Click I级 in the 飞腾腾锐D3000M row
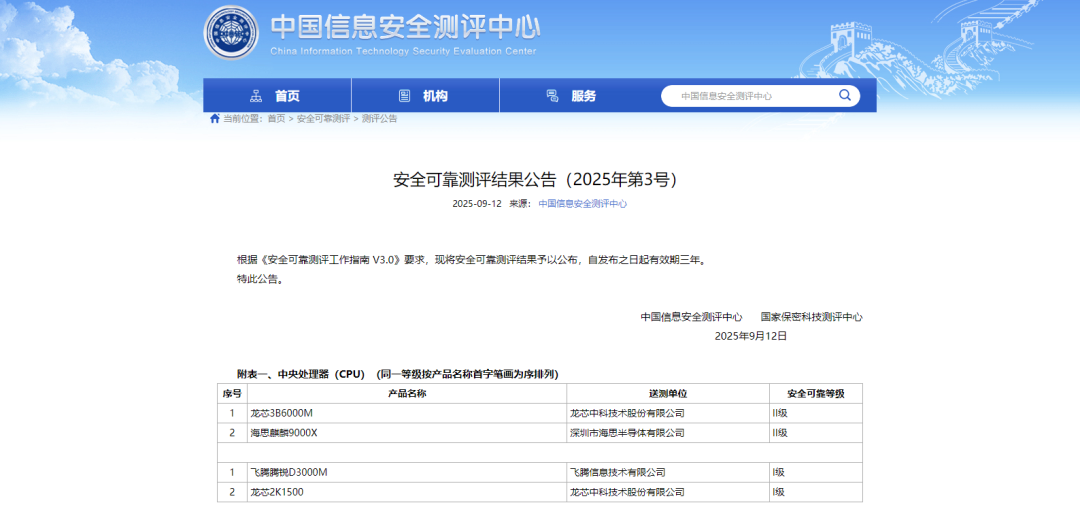Screen dimensions: 1080x505 (x=816, y=473)
